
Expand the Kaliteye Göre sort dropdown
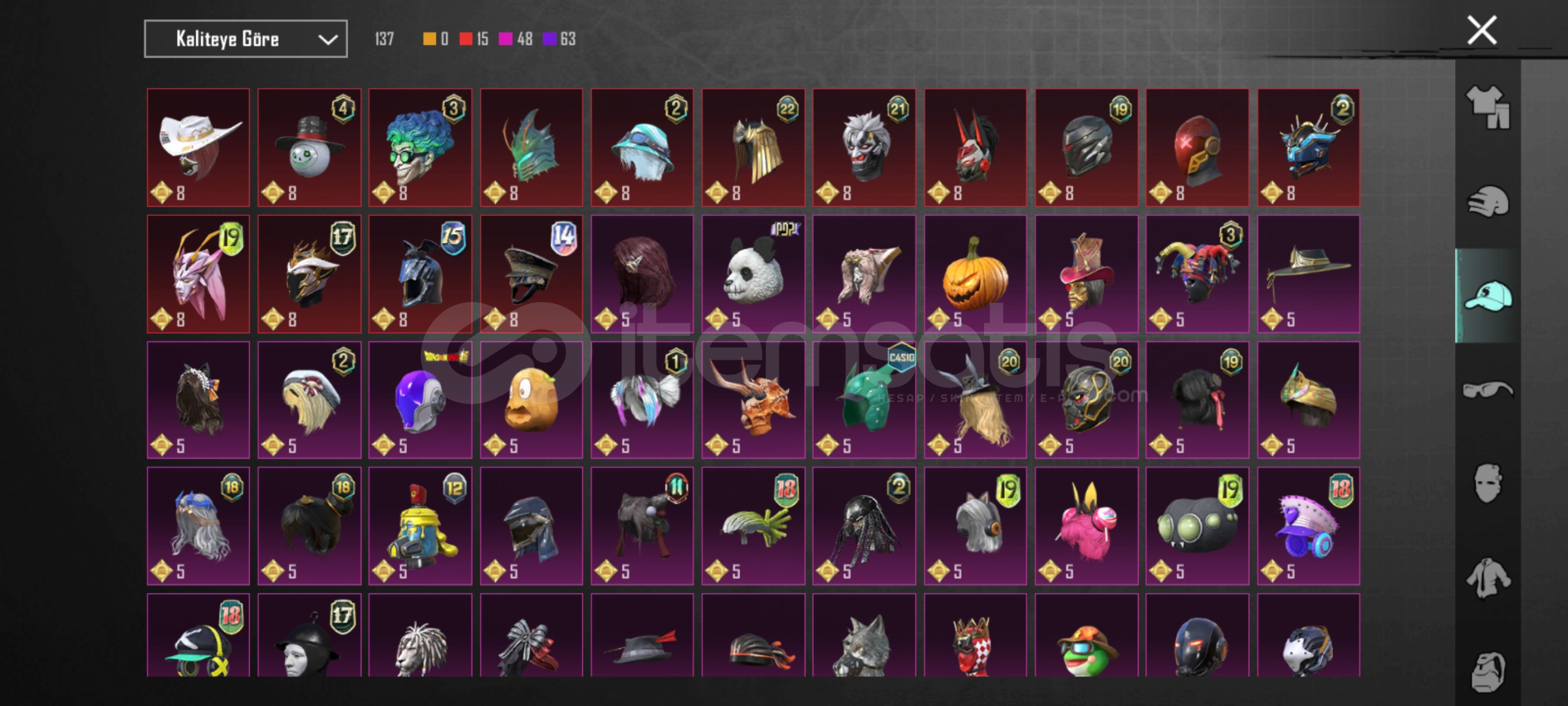coord(246,39)
